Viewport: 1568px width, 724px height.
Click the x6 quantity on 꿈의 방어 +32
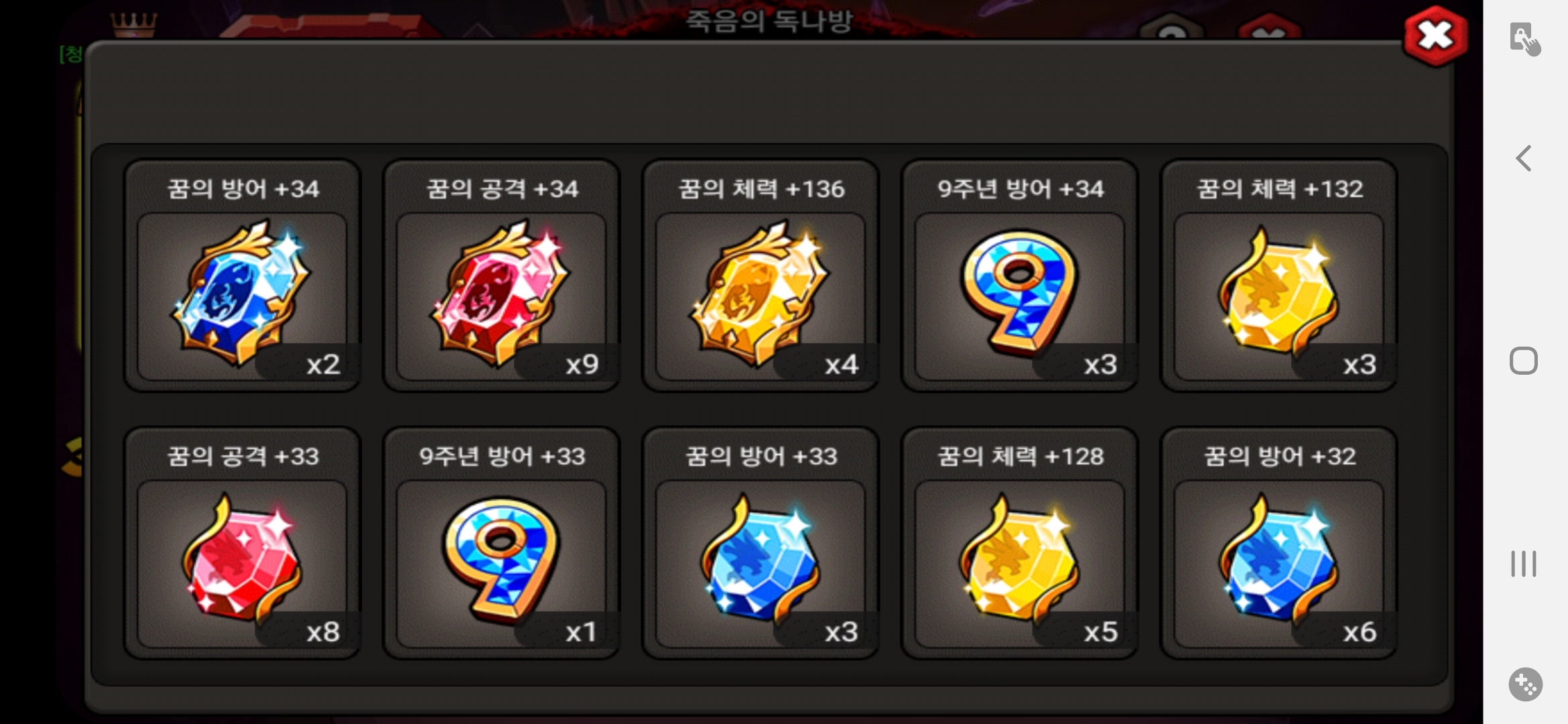1360,632
